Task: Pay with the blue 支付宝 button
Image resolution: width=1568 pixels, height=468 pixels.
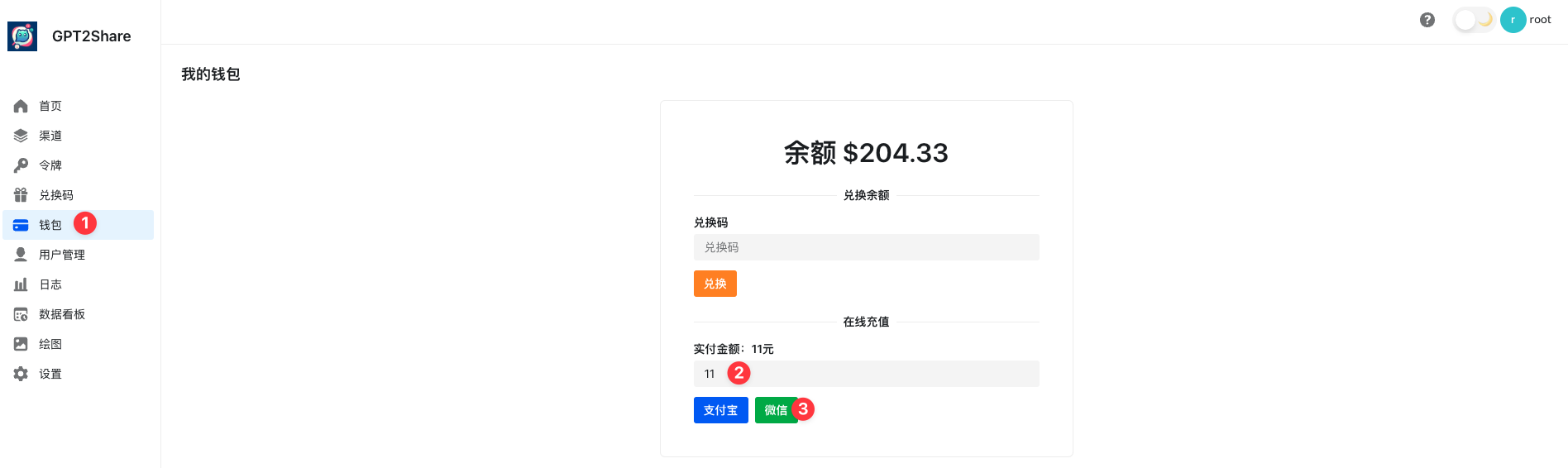Action: (x=720, y=410)
